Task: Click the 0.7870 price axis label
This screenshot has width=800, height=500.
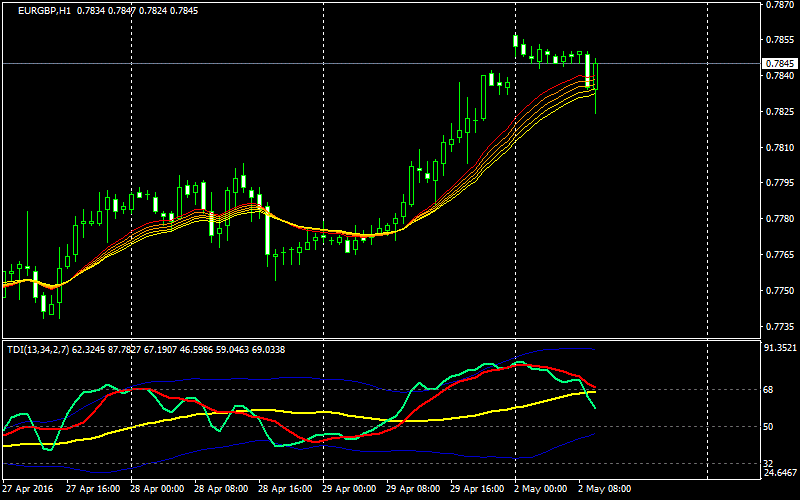Action: coord(779,5)
